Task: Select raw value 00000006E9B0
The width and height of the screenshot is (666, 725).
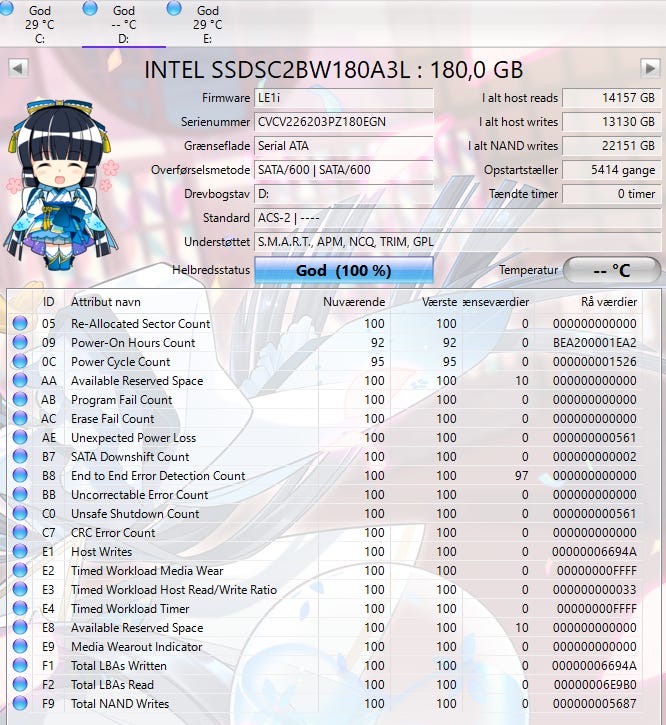Action: [x=595, y=684]
